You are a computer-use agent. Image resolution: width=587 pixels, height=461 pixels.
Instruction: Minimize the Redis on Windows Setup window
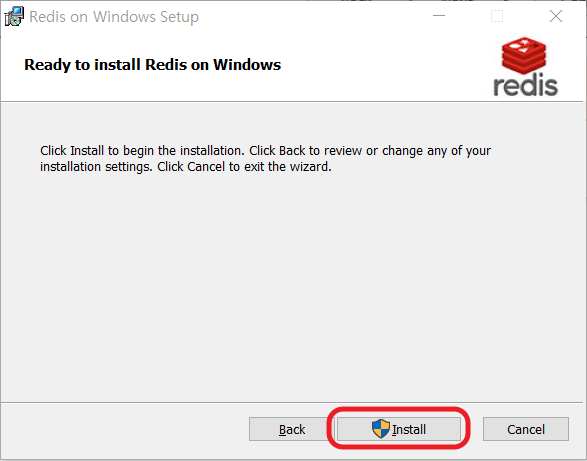(439, 16)
